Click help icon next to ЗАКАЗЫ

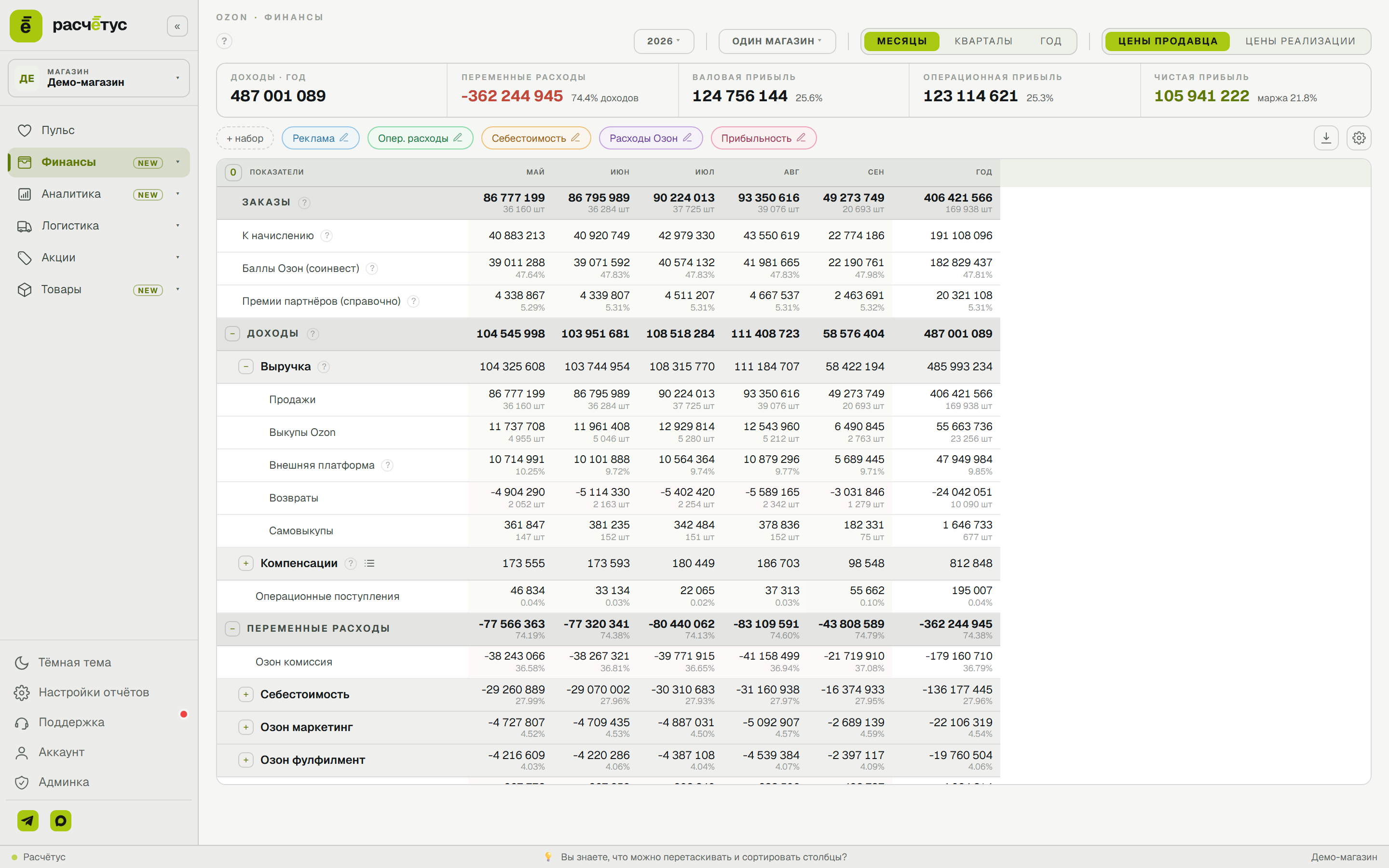tap(305, 203)
